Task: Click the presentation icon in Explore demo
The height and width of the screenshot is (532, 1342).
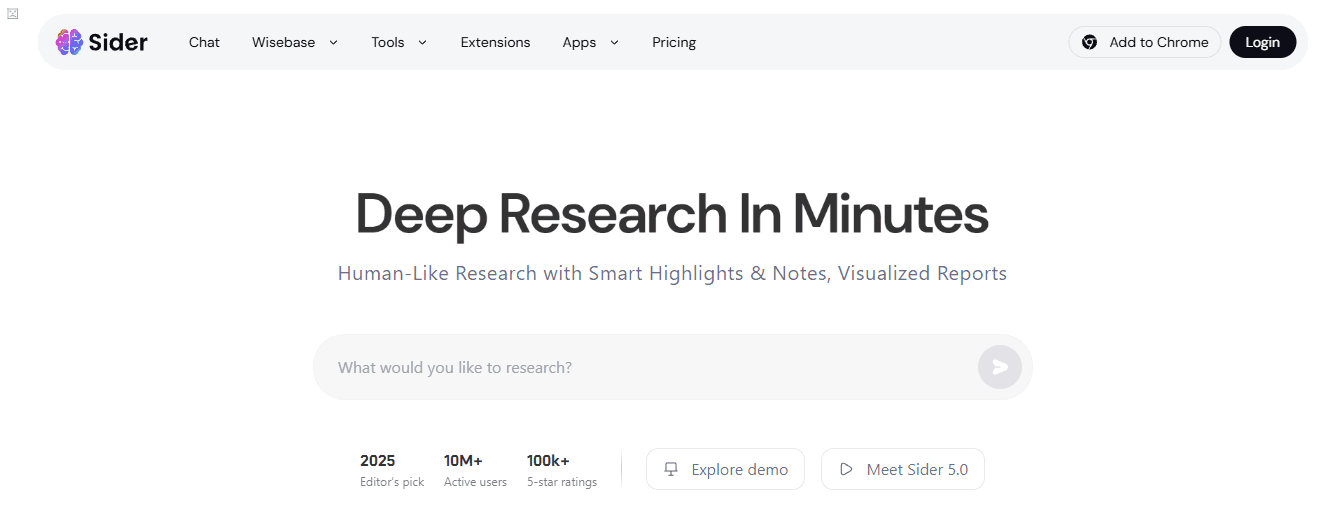Action: [x=671, y=469]
